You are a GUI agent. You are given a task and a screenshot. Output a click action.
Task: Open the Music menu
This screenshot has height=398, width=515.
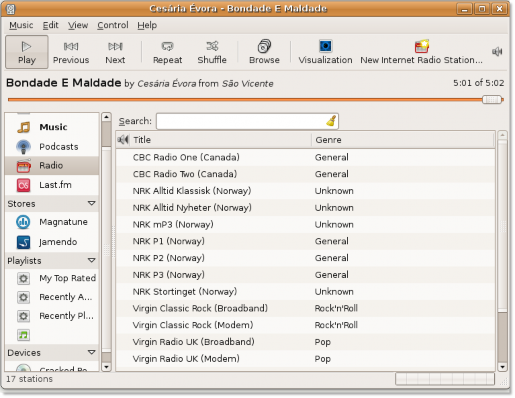(x=21, y=25)
